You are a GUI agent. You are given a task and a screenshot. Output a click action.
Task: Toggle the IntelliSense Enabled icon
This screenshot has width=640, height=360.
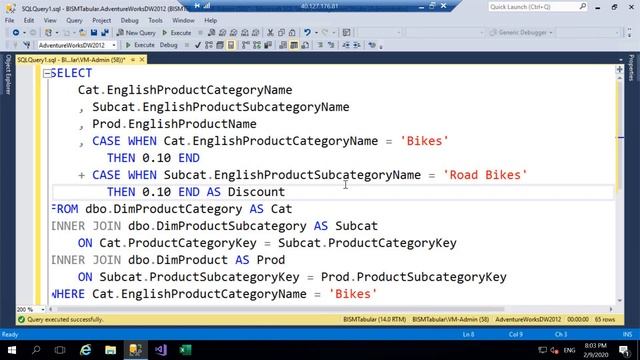click(231, 45)
